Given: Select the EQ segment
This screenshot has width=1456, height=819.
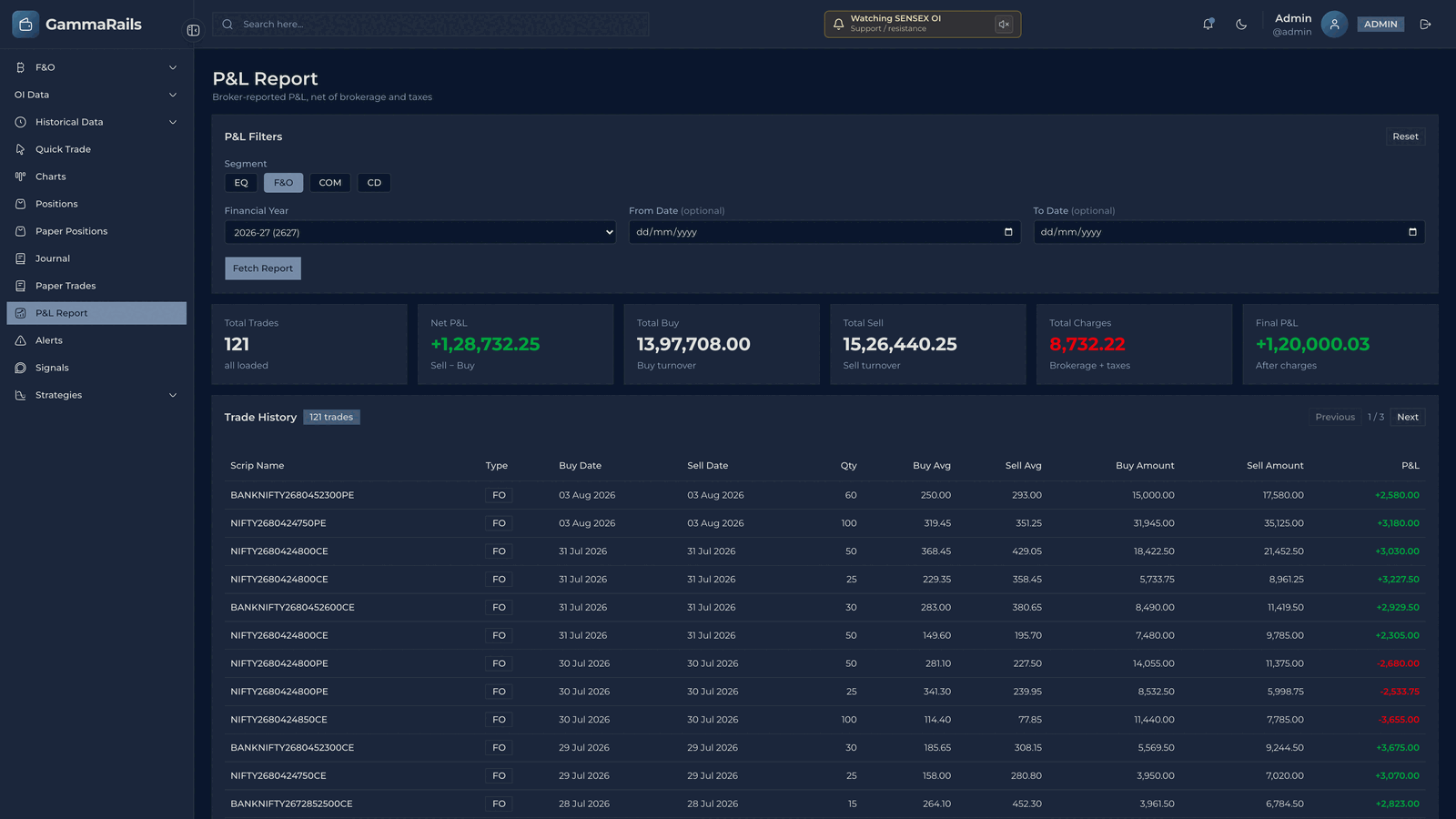Looking at the screenshot, I should tap(241, 183).
